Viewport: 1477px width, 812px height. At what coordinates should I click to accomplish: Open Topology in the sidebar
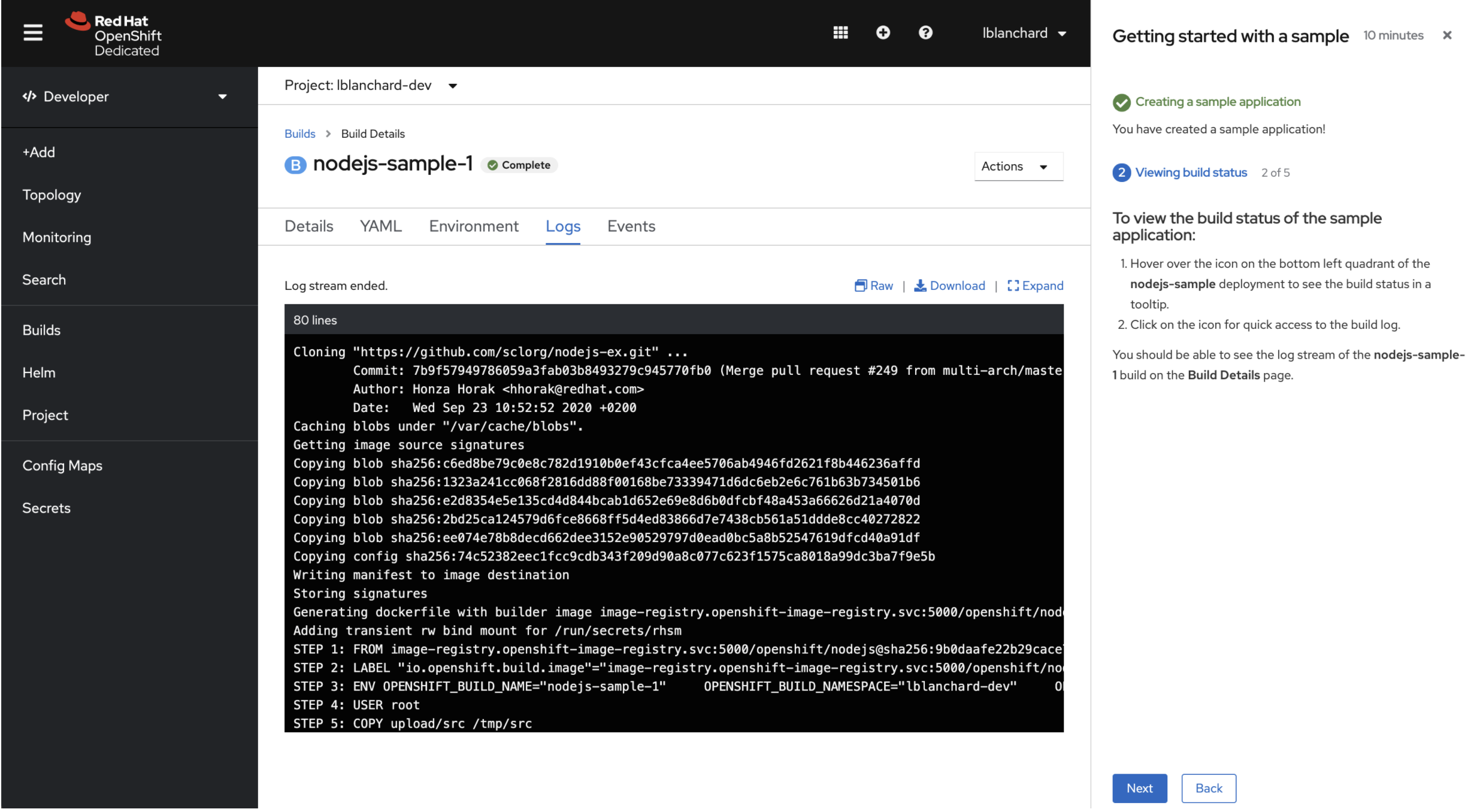tap(52, 195)
